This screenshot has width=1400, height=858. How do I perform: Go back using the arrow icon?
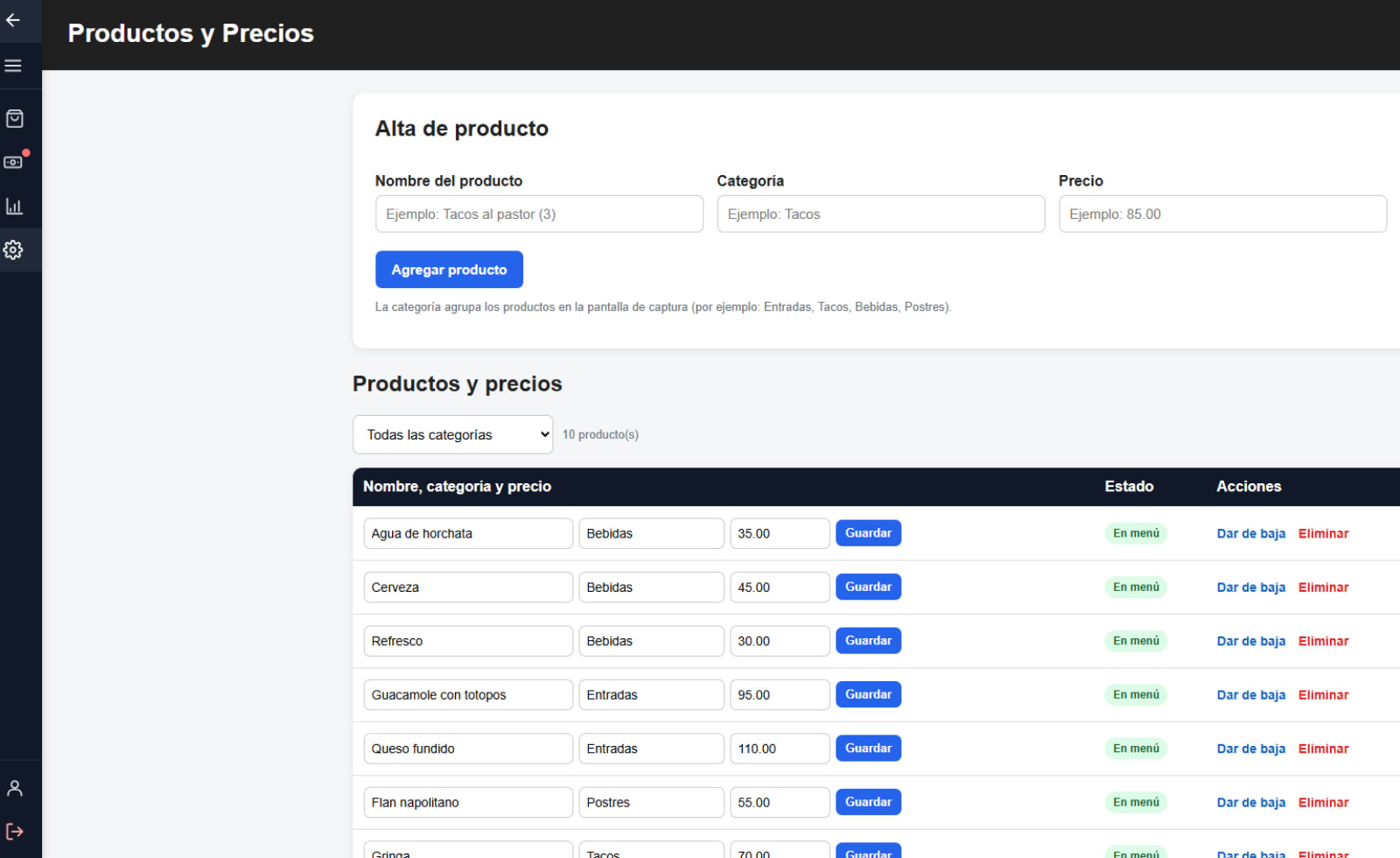pos(13,20)
